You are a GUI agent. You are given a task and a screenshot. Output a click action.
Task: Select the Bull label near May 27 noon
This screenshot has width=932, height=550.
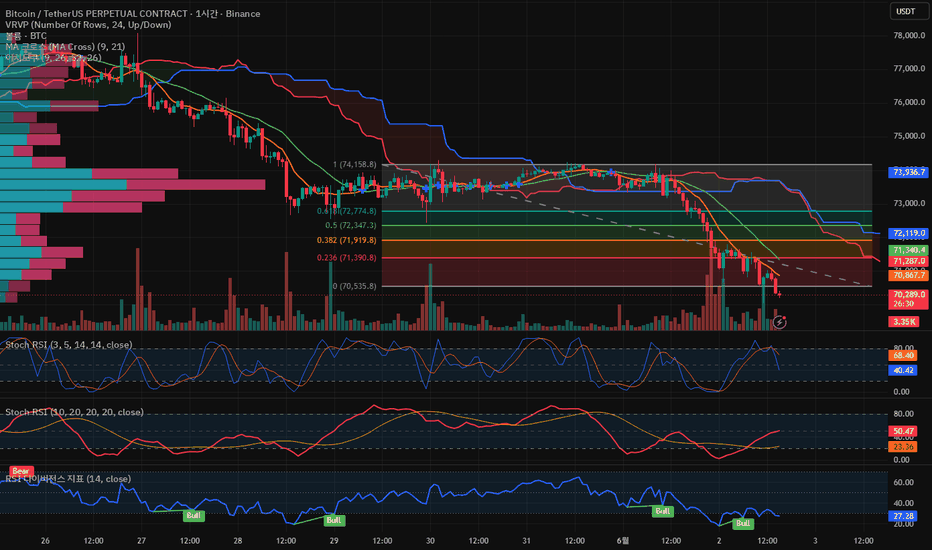[x=194, y=516]
